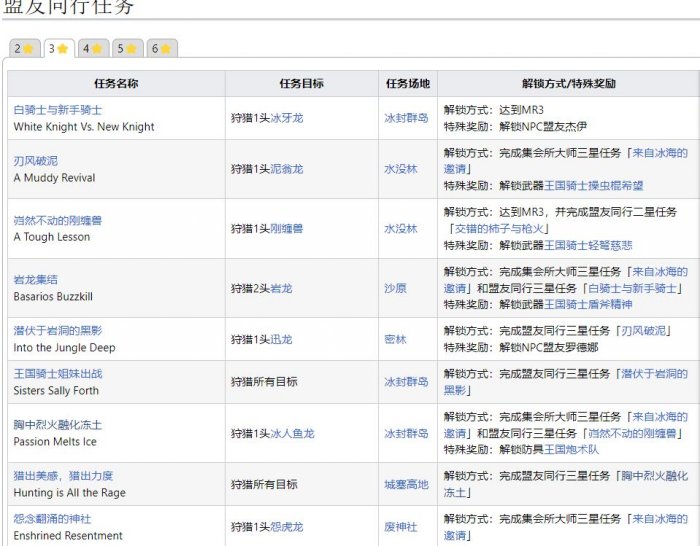Click the 迅龙 monster link
This screenshot has width=700, height=546.
[x=281, y=340]
